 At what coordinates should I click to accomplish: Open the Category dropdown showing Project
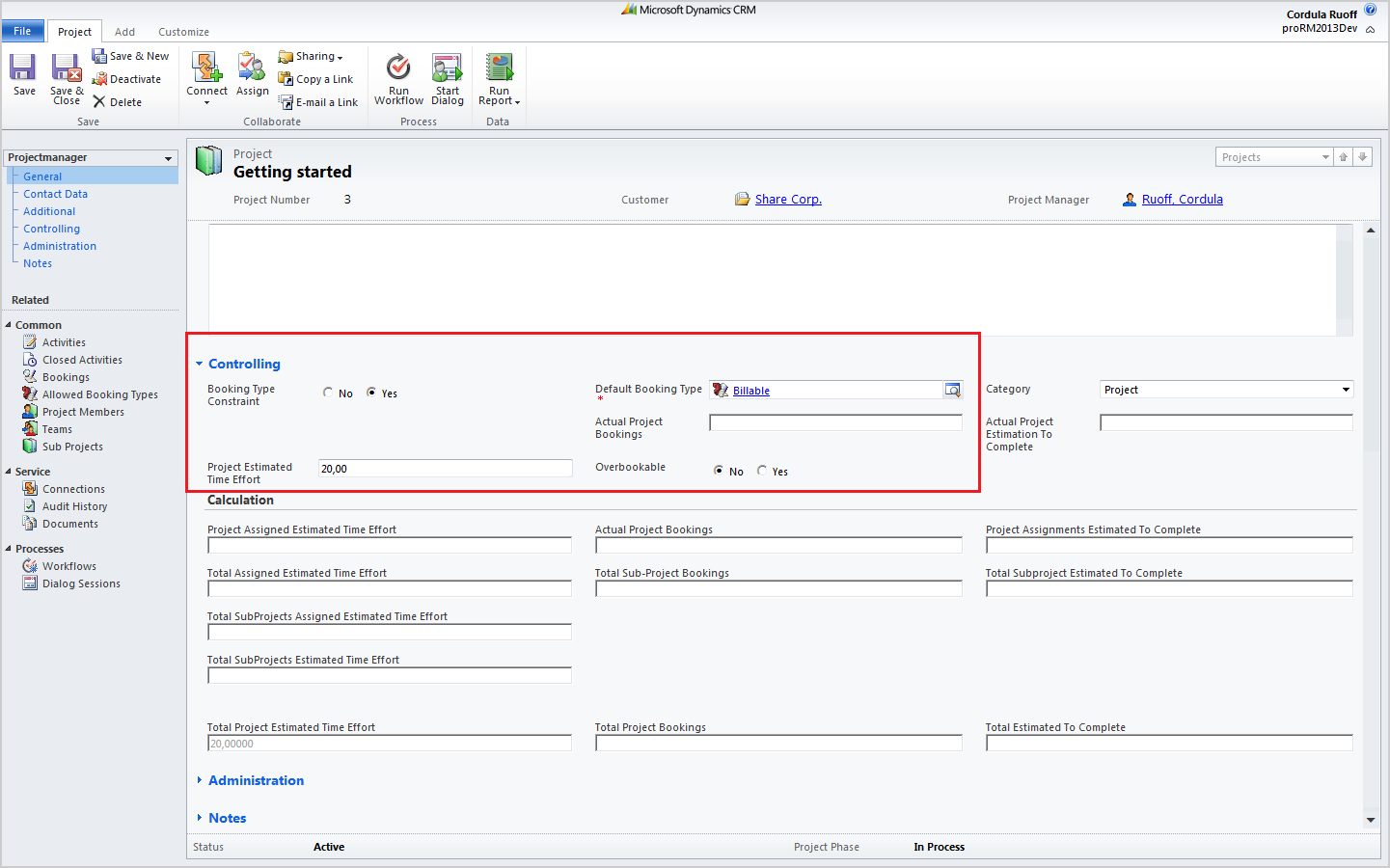(x=1227, y=390)
